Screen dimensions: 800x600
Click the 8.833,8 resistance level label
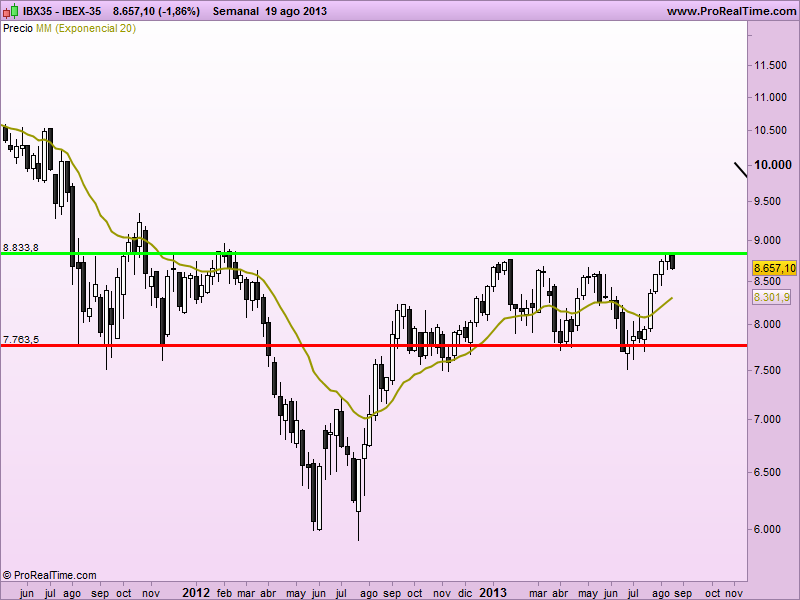point(20,248)
